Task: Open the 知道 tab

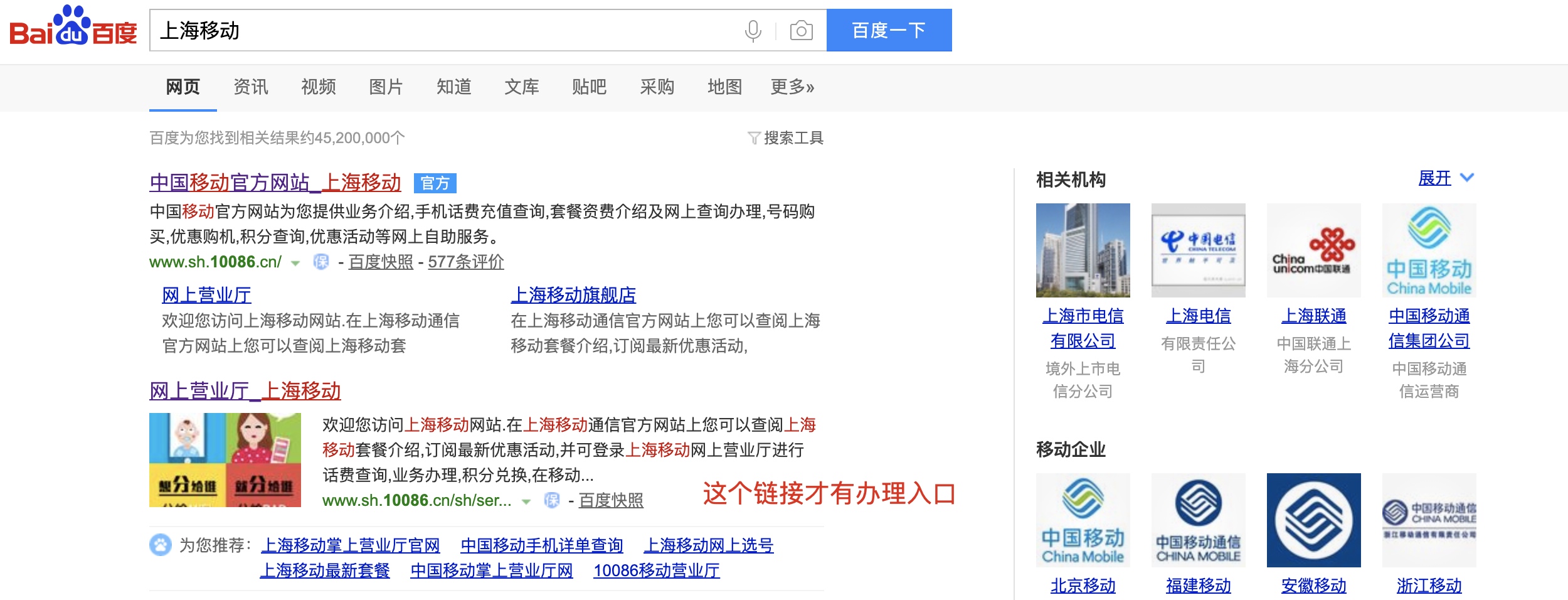Action: coord(453,87)
